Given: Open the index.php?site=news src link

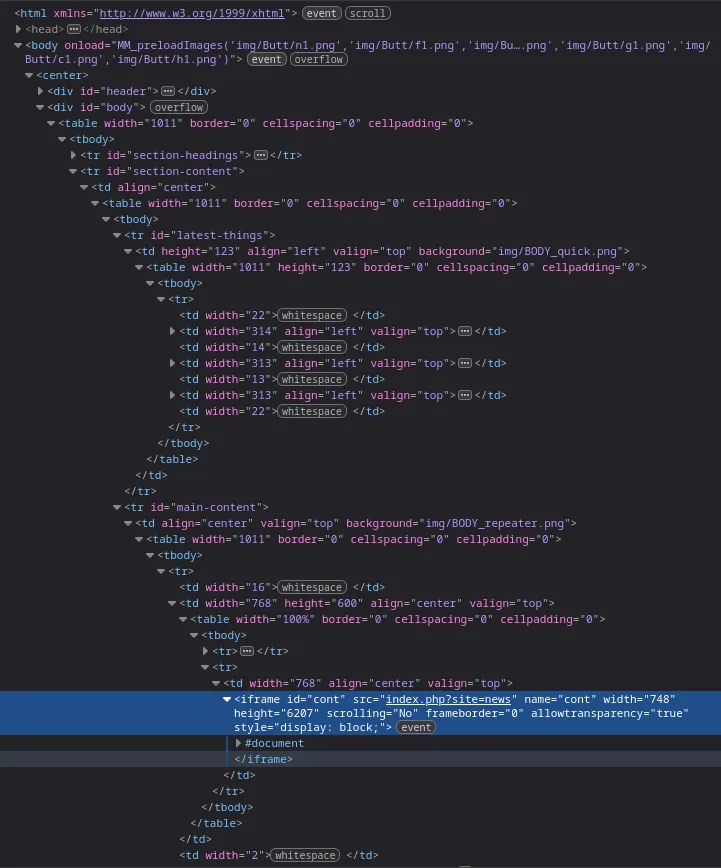Looking at the screenshot, I should 448,699.
